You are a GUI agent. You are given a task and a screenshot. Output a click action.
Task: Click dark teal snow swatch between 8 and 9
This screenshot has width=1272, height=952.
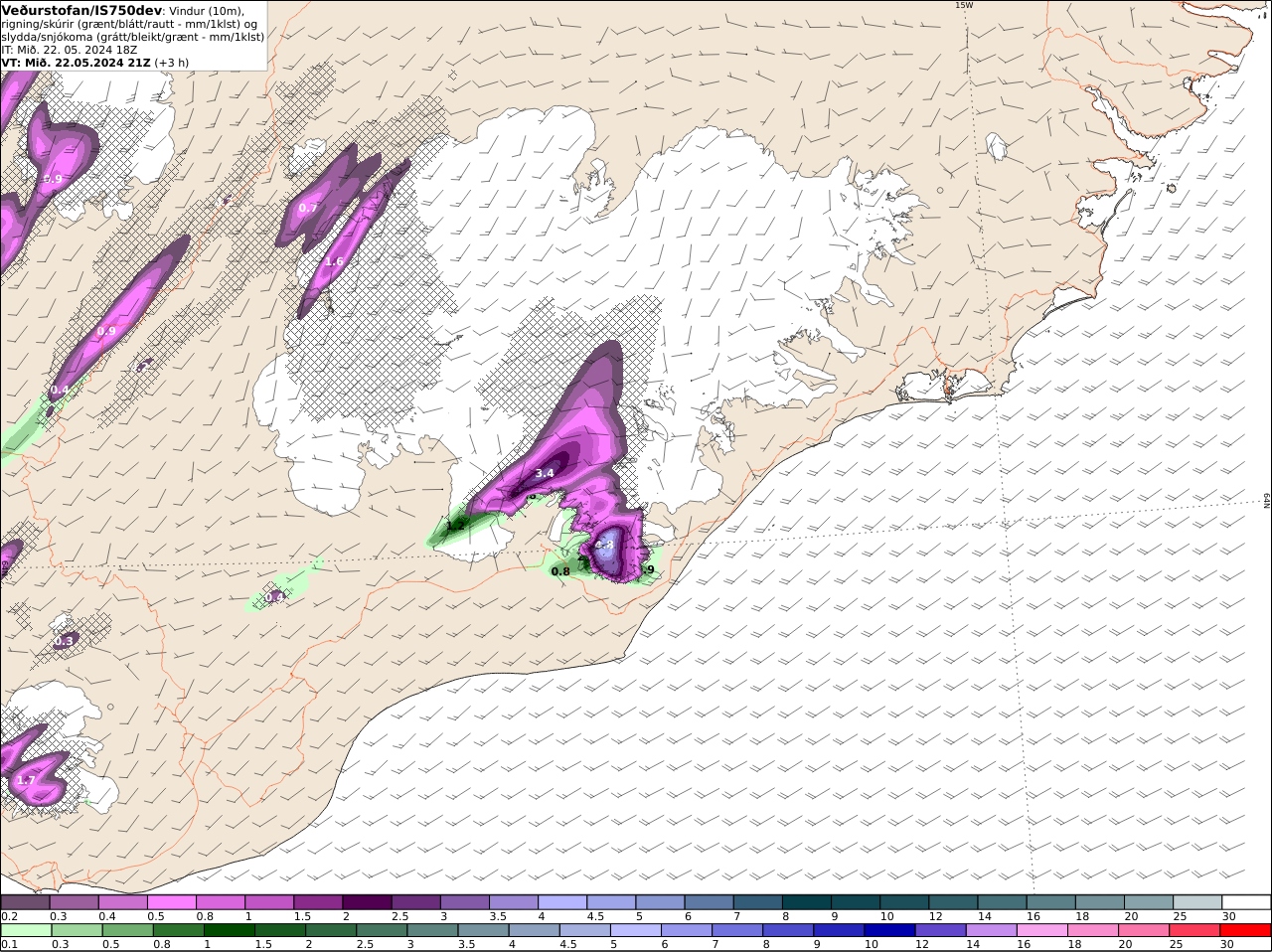pyautogui.click(x=808, y=902)
